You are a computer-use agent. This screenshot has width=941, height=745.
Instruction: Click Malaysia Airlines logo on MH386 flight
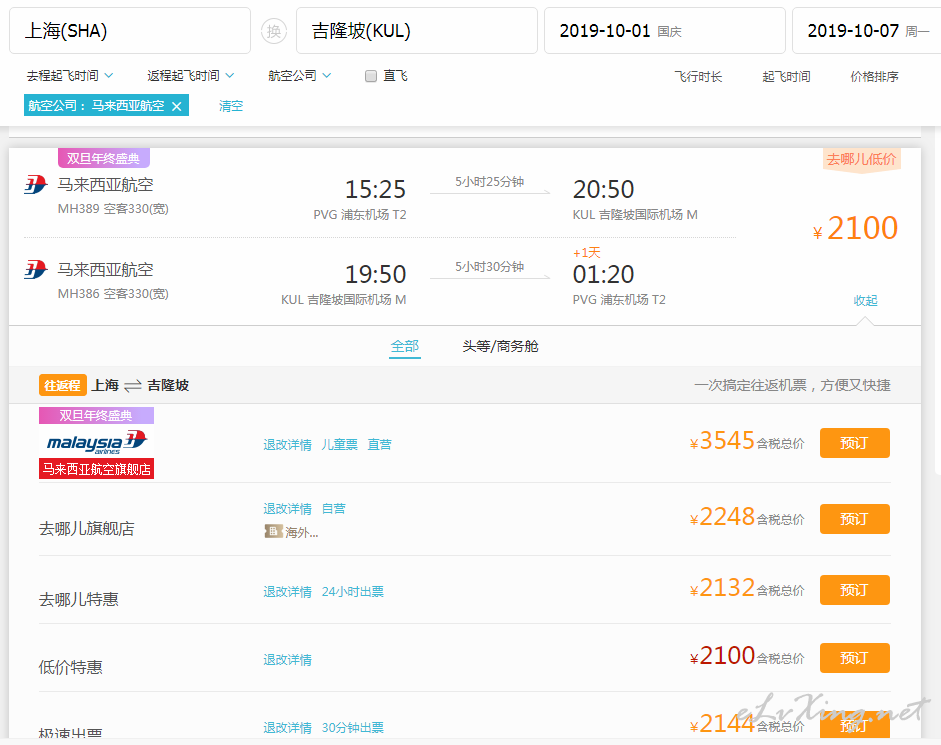click(x=35, y=270)
